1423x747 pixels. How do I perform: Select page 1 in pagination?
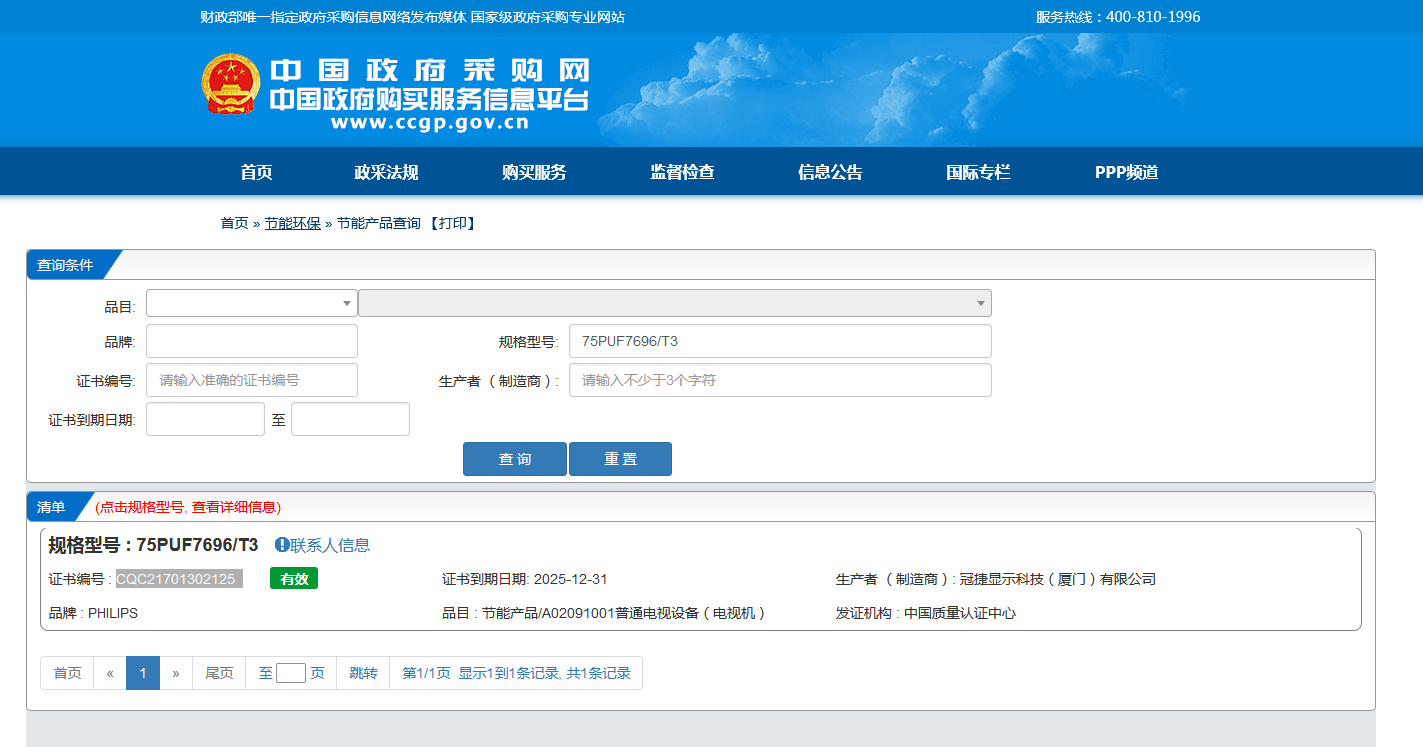pyautogui.click(x=143, y=673)
